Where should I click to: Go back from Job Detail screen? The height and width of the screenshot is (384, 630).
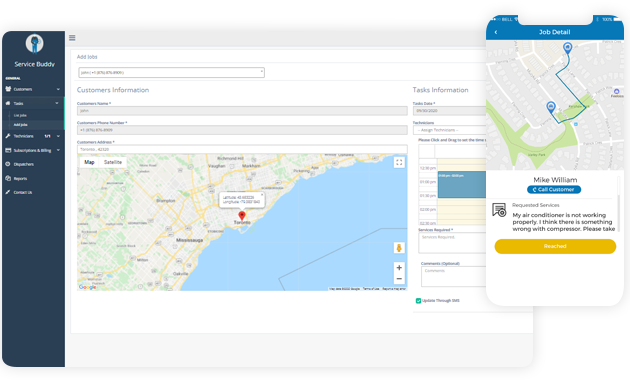[496, 32]
